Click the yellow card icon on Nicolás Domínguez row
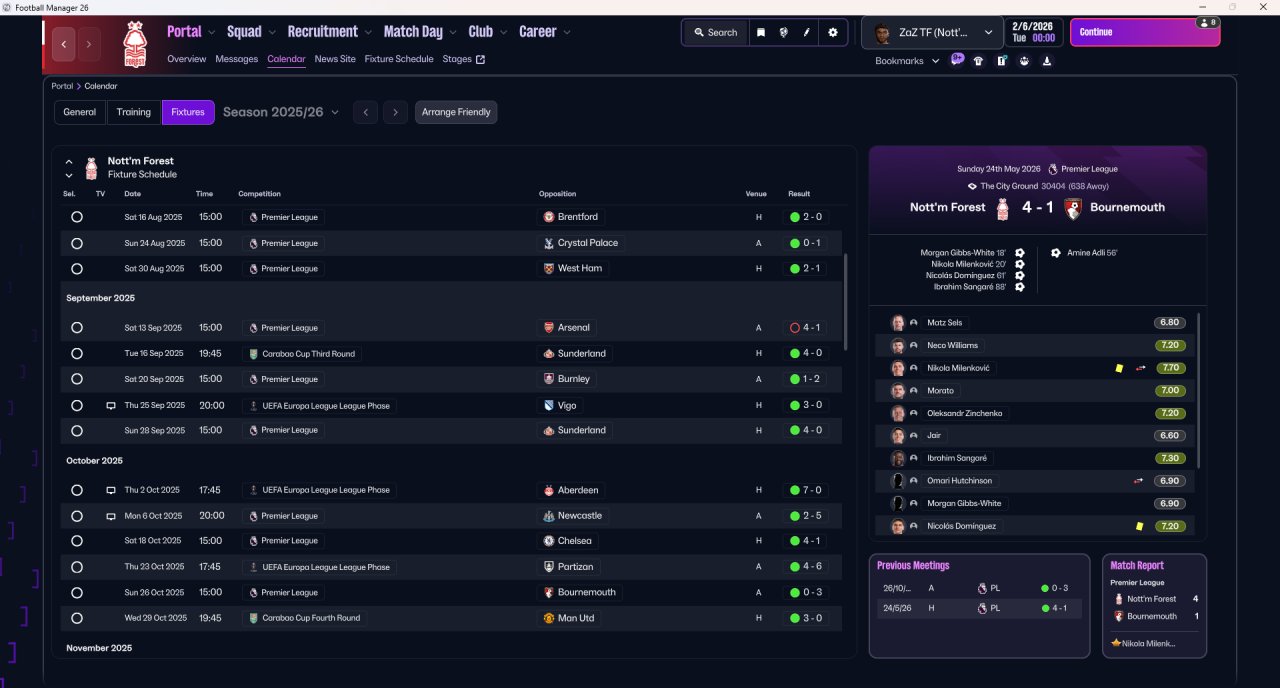This screenshot has width=1280, height=688. tap(1139, 526)
